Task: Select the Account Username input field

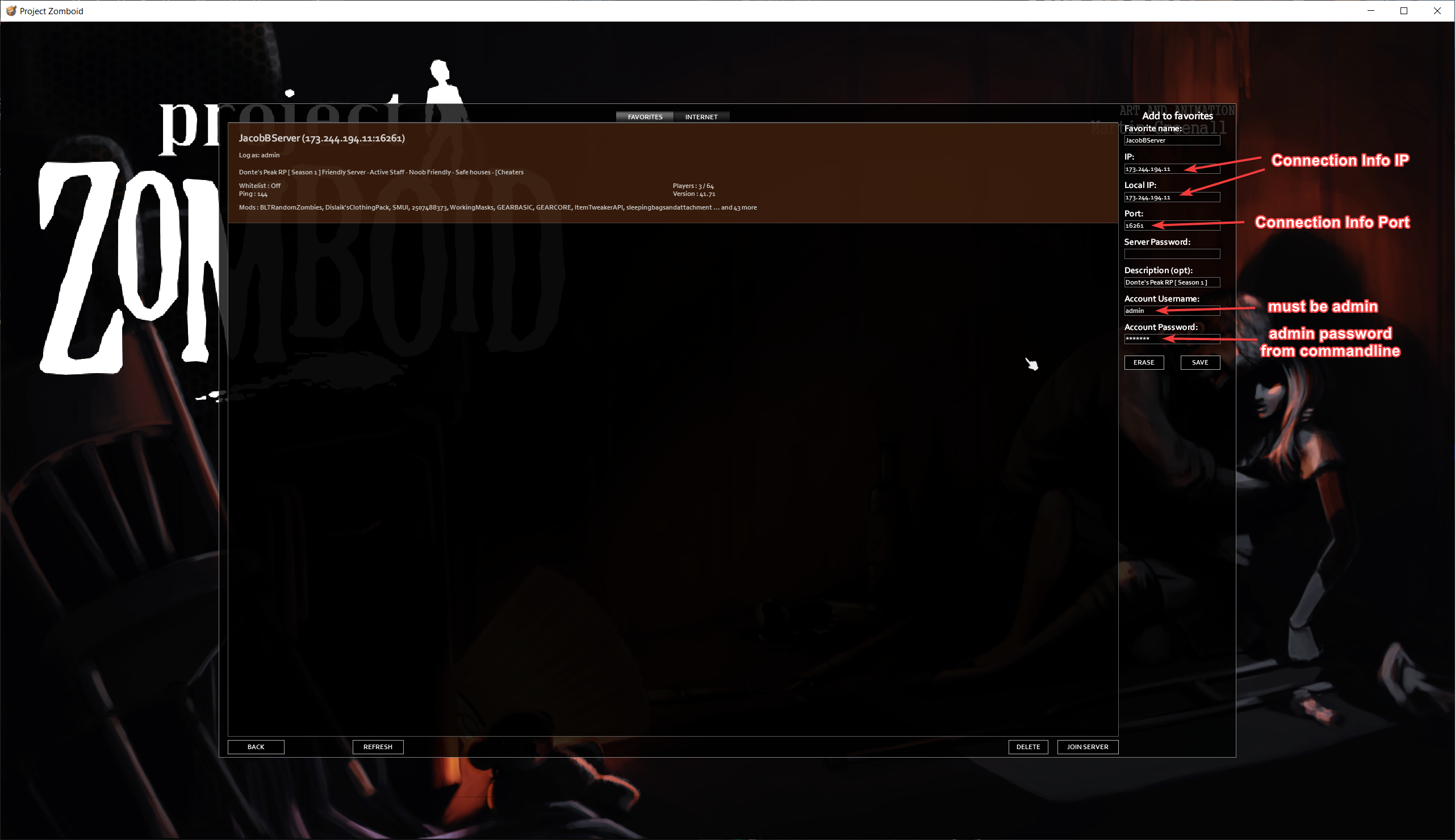Action: pos(1171,310)
